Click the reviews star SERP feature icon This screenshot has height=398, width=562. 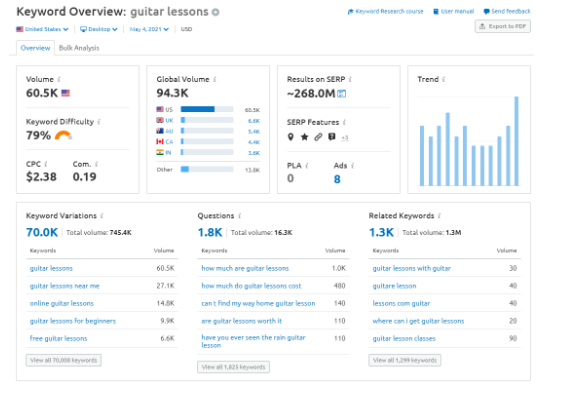[304, 137]
